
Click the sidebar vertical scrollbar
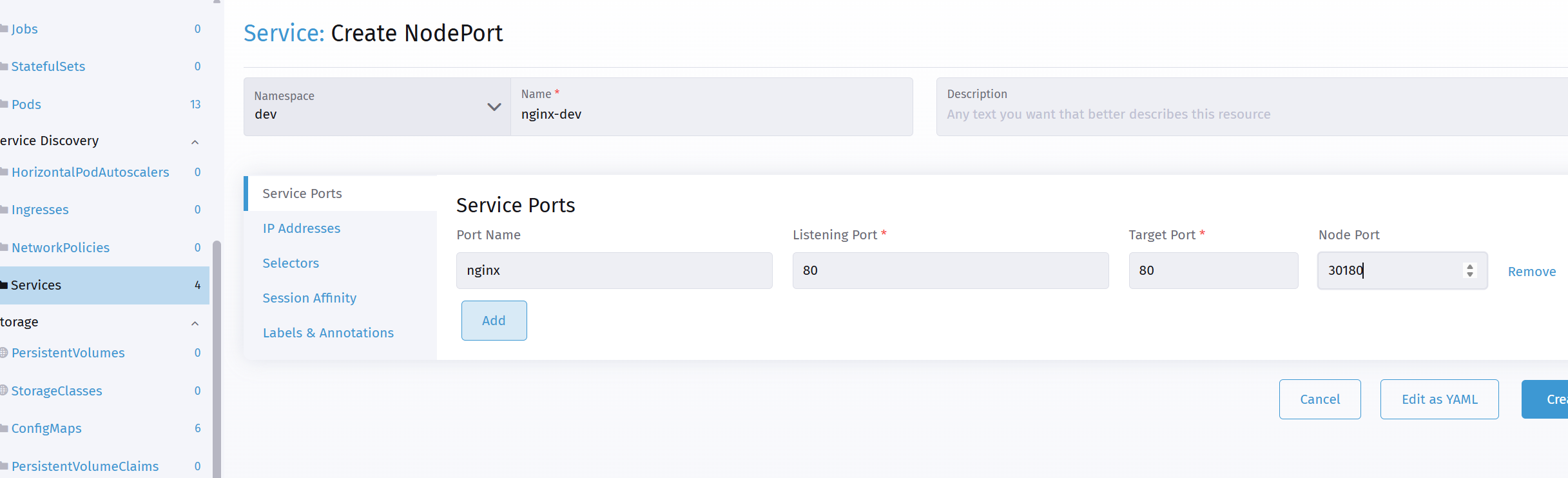coord(217,359)
